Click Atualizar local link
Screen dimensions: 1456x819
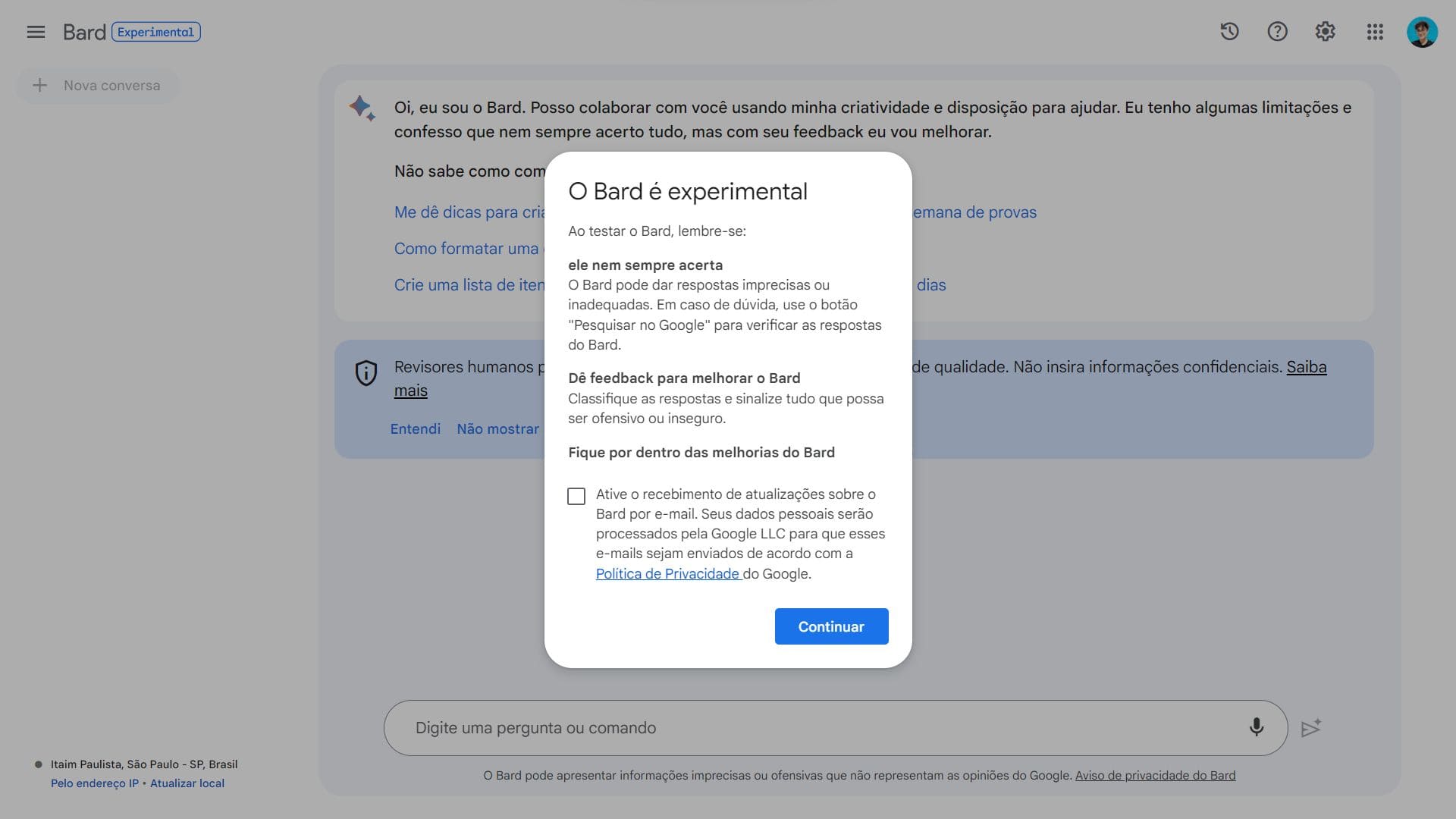(187, 783)
